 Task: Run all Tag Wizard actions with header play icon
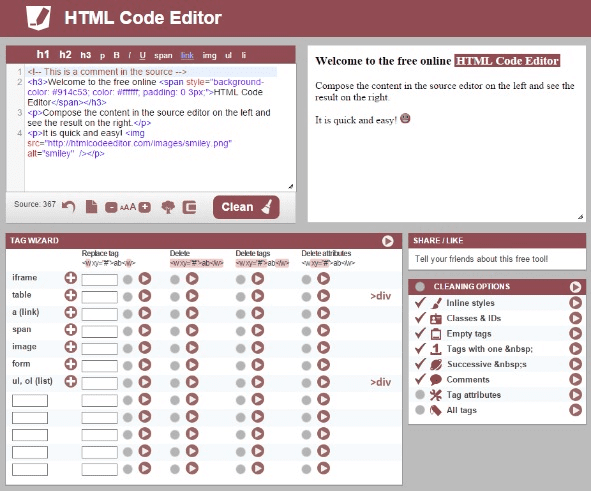pos(387,241)
